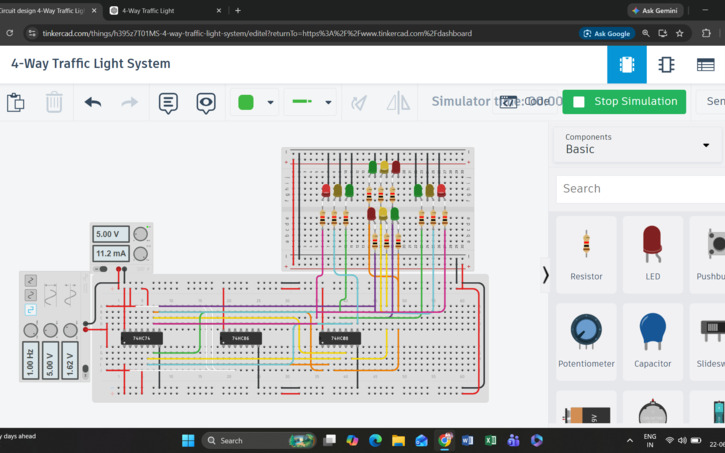Open the wire color dropdown arrow
The width and height of the screenshot is (725, 453).
point(270,102)
